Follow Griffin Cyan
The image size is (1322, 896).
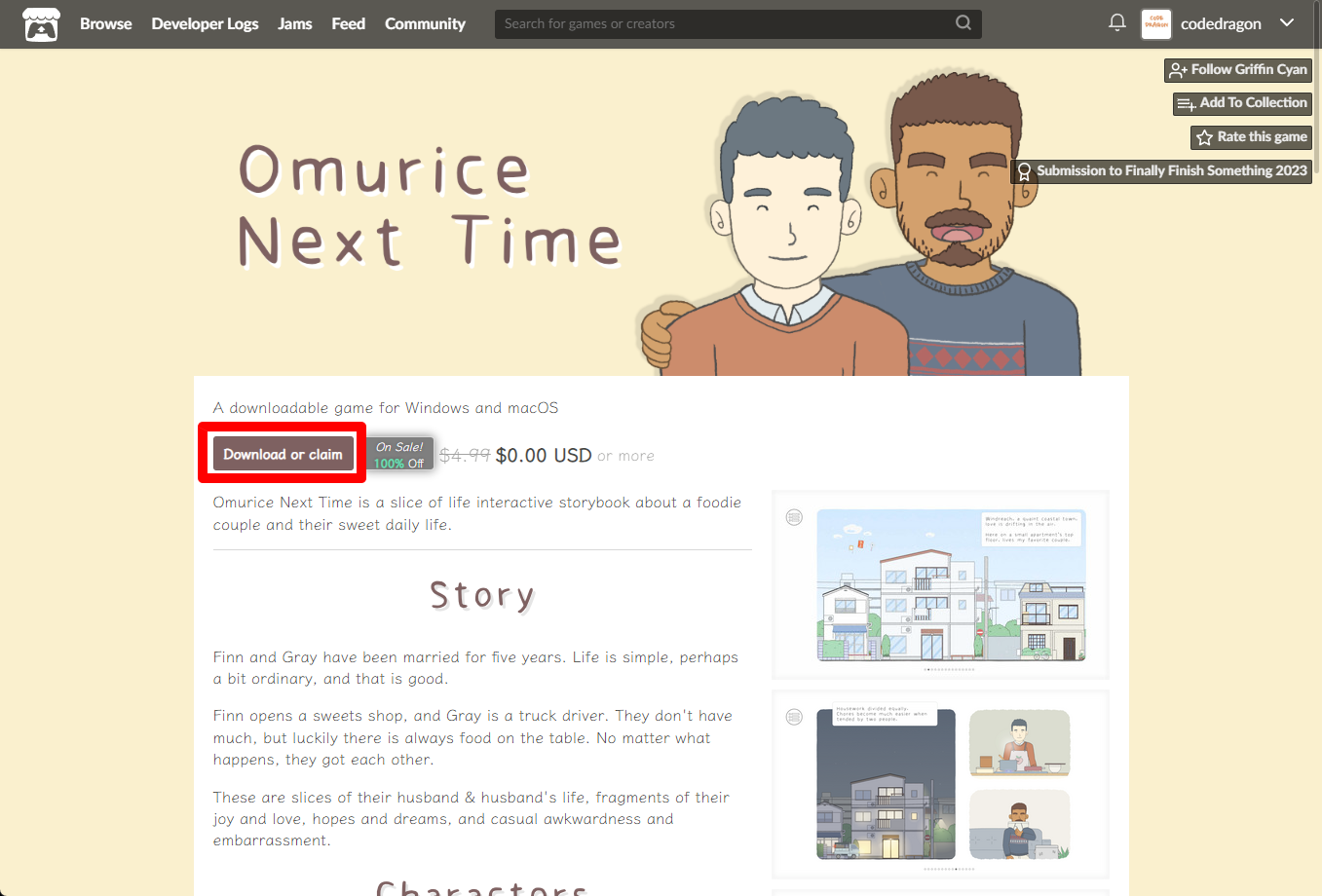(x=1238, y=70)
